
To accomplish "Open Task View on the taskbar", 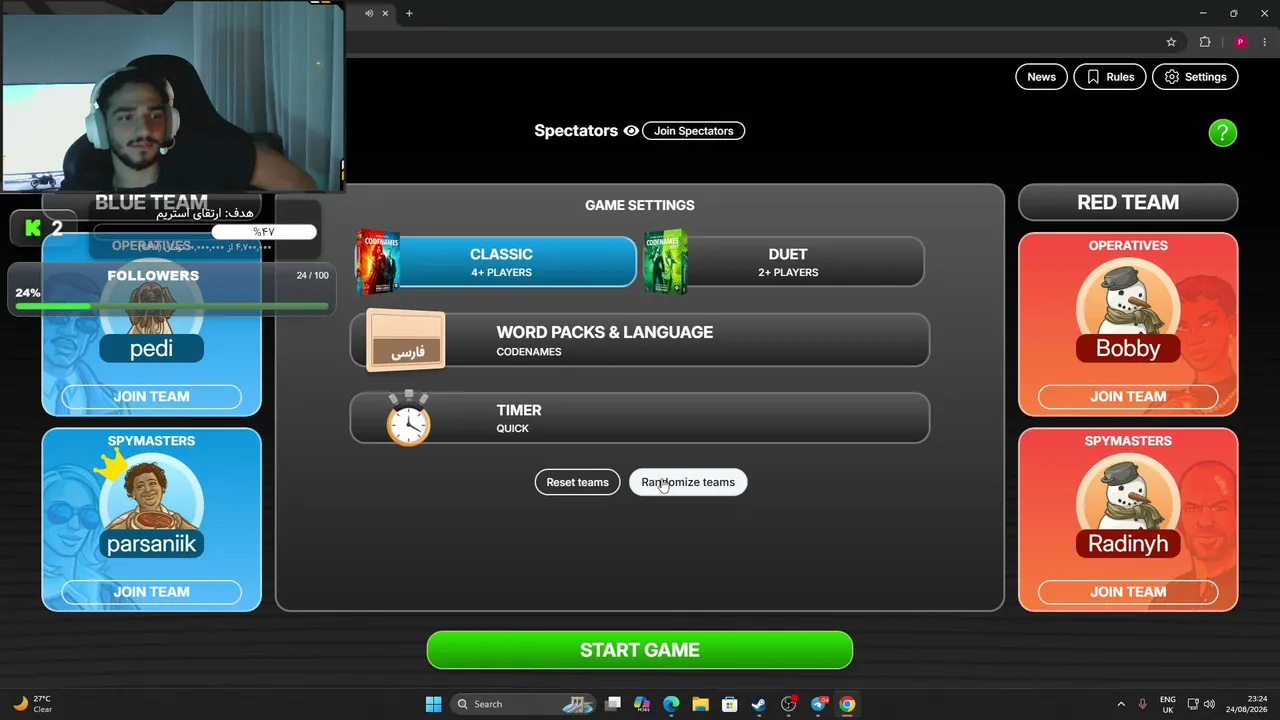I will [613, 704].
